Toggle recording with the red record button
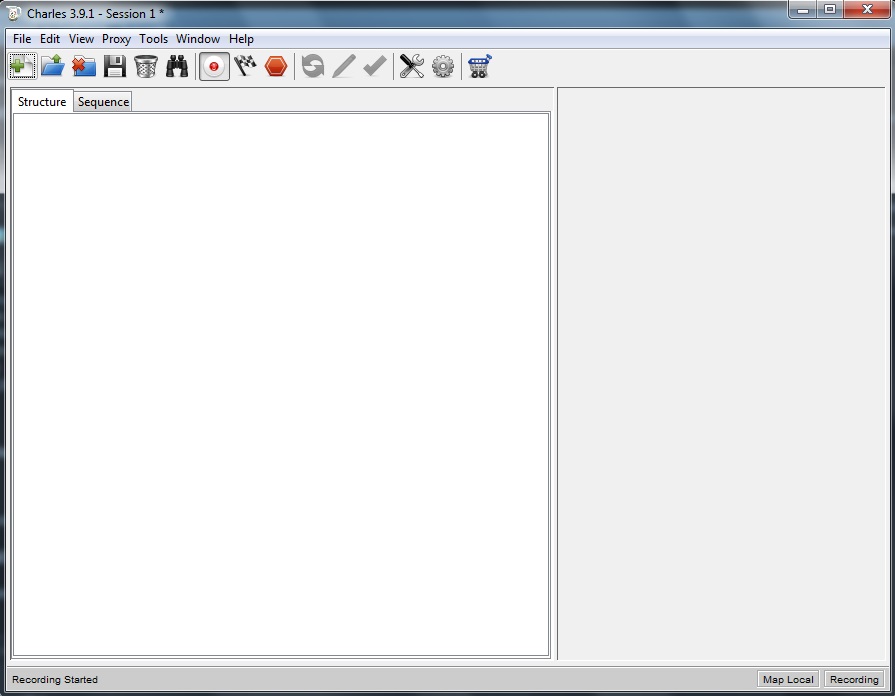This screenshot has width=895, height=696. [214, 66]
